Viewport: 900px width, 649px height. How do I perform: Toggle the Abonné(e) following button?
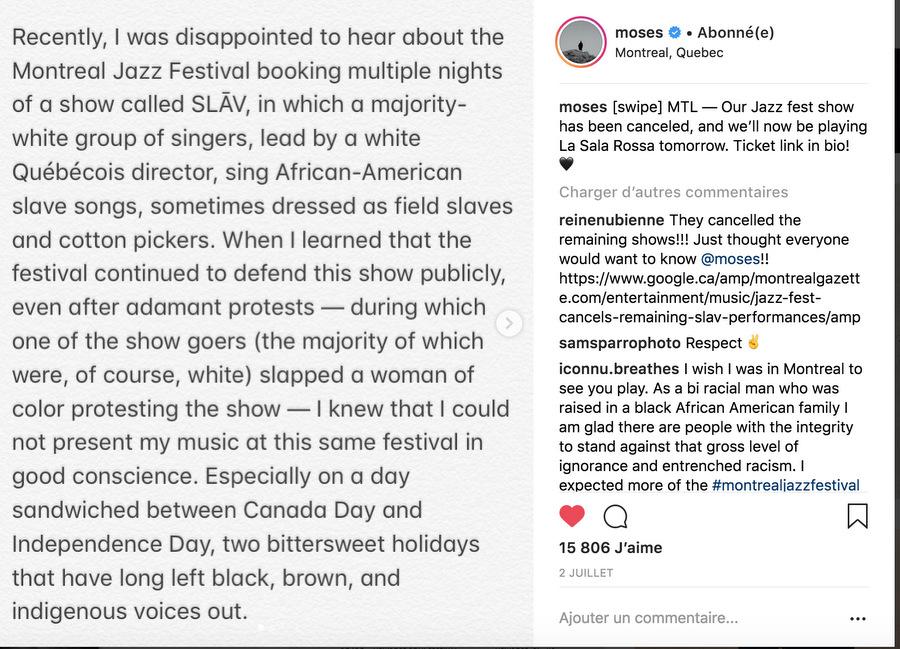click(738, 33)
